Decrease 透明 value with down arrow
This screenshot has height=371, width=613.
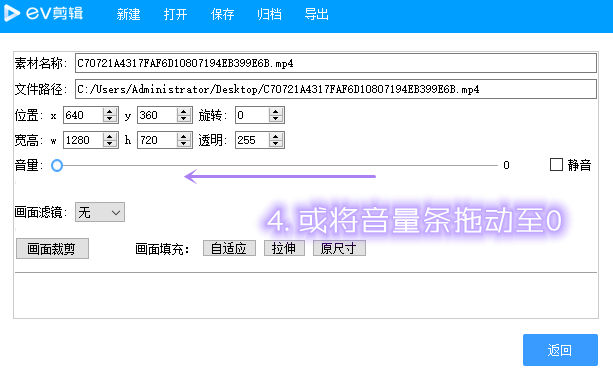coord(276,143)
